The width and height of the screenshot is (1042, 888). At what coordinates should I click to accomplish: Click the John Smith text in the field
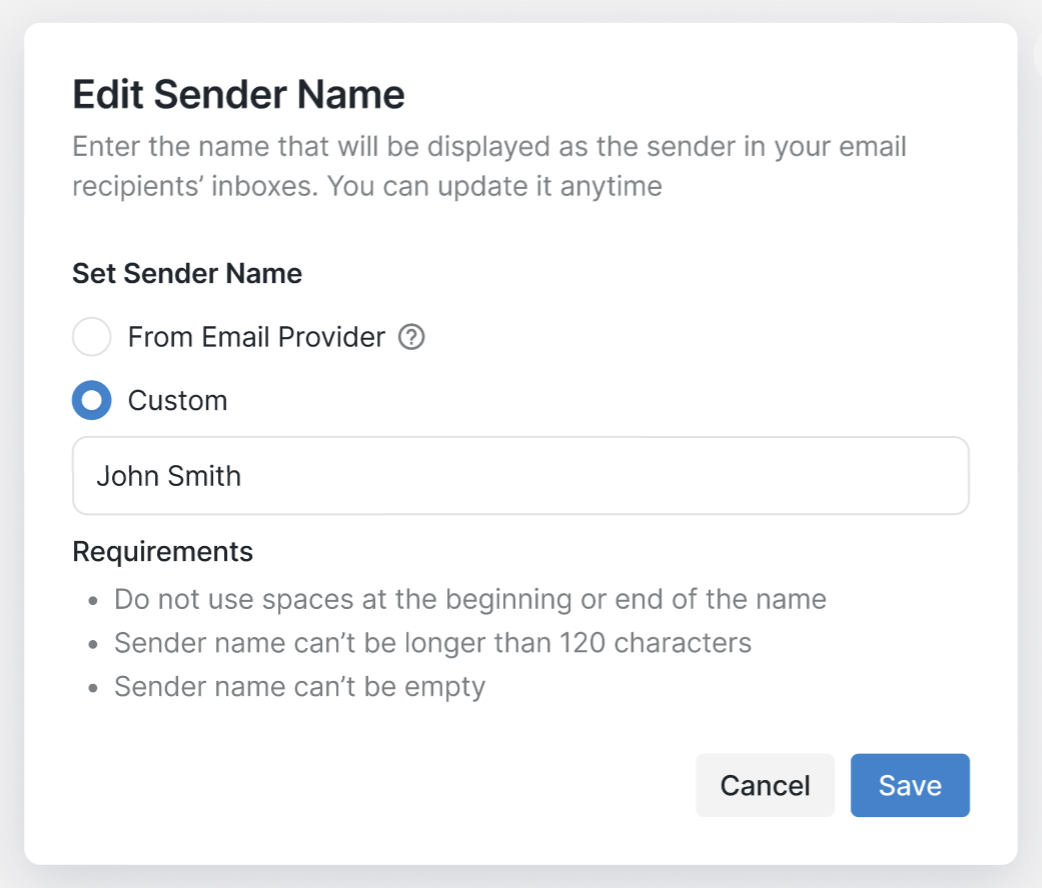coord(168,476)
